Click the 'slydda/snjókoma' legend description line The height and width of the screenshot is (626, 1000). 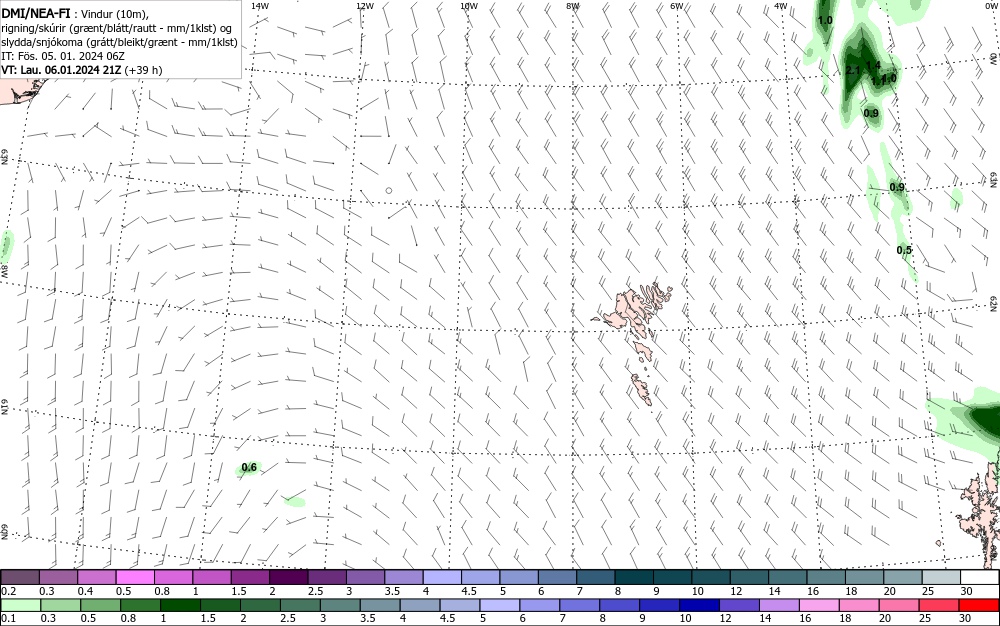coord(119,42)
